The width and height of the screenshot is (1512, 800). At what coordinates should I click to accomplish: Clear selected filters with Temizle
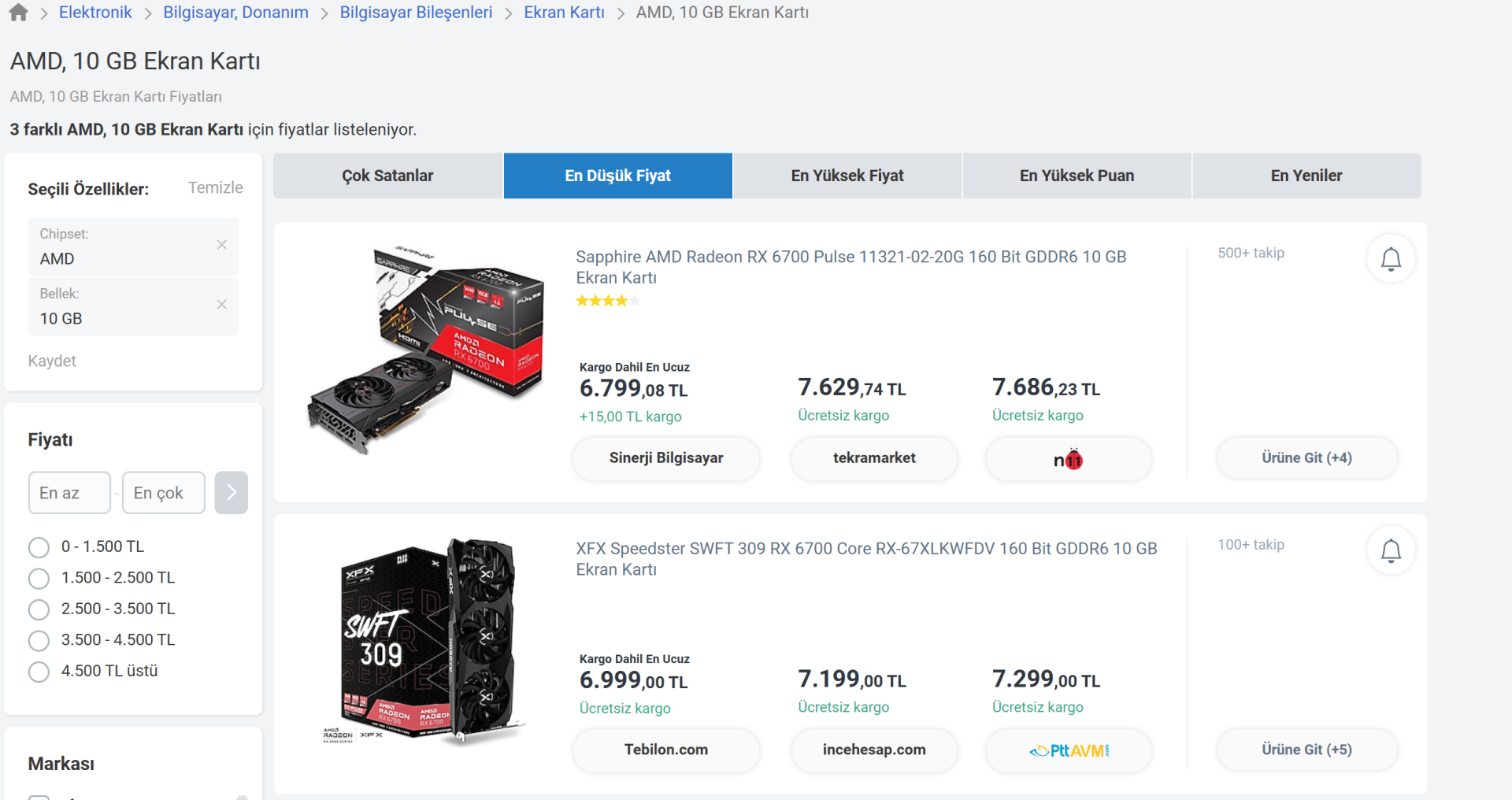coord(215,187)
